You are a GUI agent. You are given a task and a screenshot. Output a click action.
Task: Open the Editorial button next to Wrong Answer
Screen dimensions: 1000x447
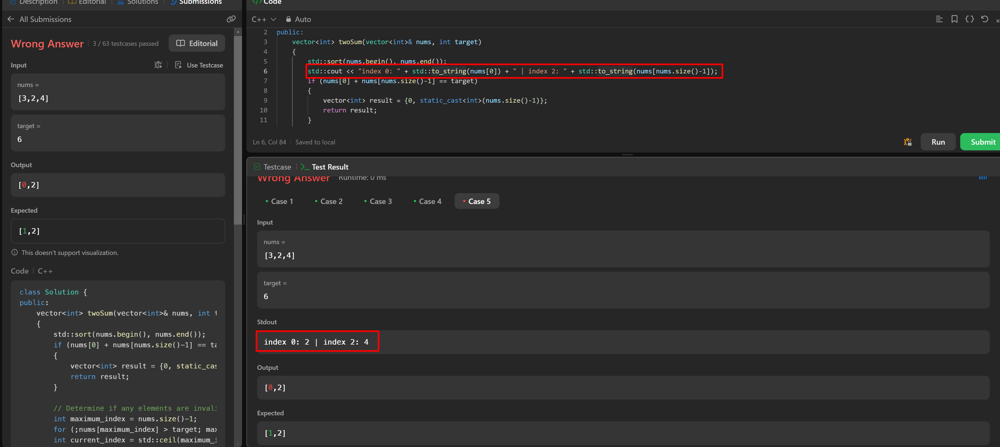coord(197,43)
